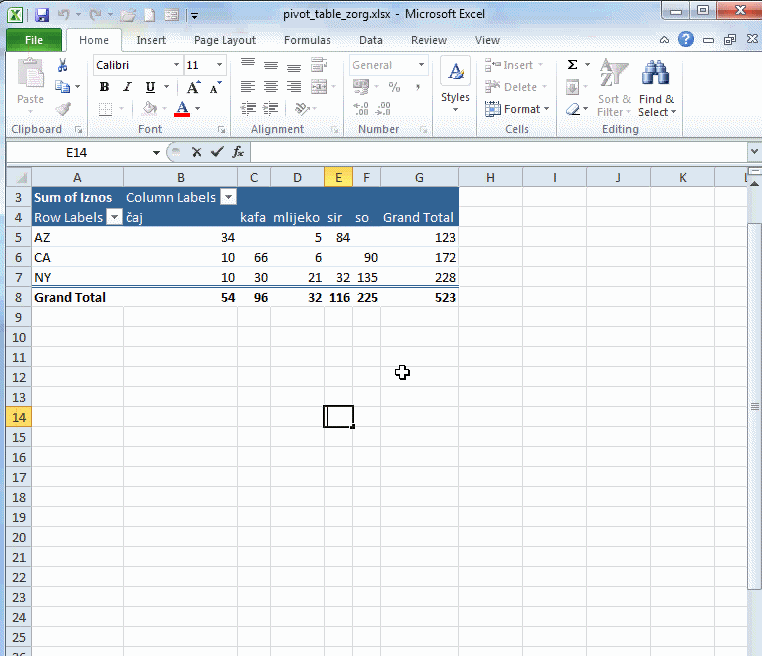Open the Format cells menu button
762x656 pixels.
[x=516, y=109]
